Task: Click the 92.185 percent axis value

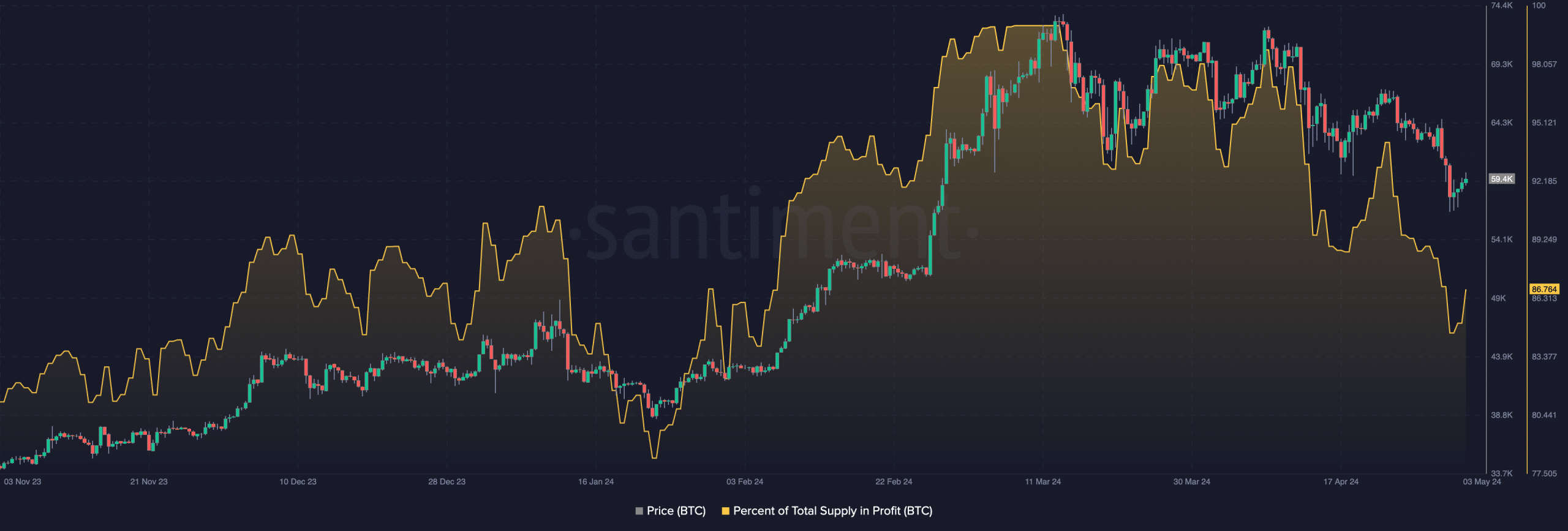Action: click(1544, 181)
